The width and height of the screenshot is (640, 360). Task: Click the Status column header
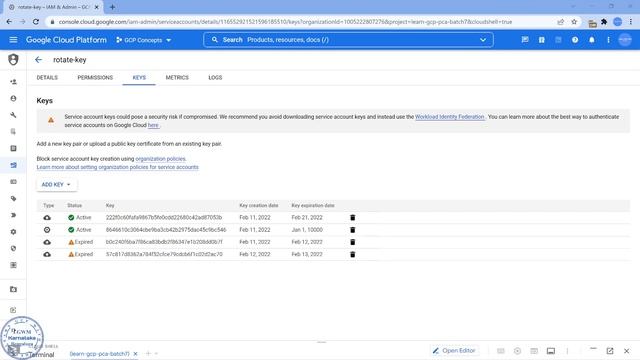coord(75,205)
